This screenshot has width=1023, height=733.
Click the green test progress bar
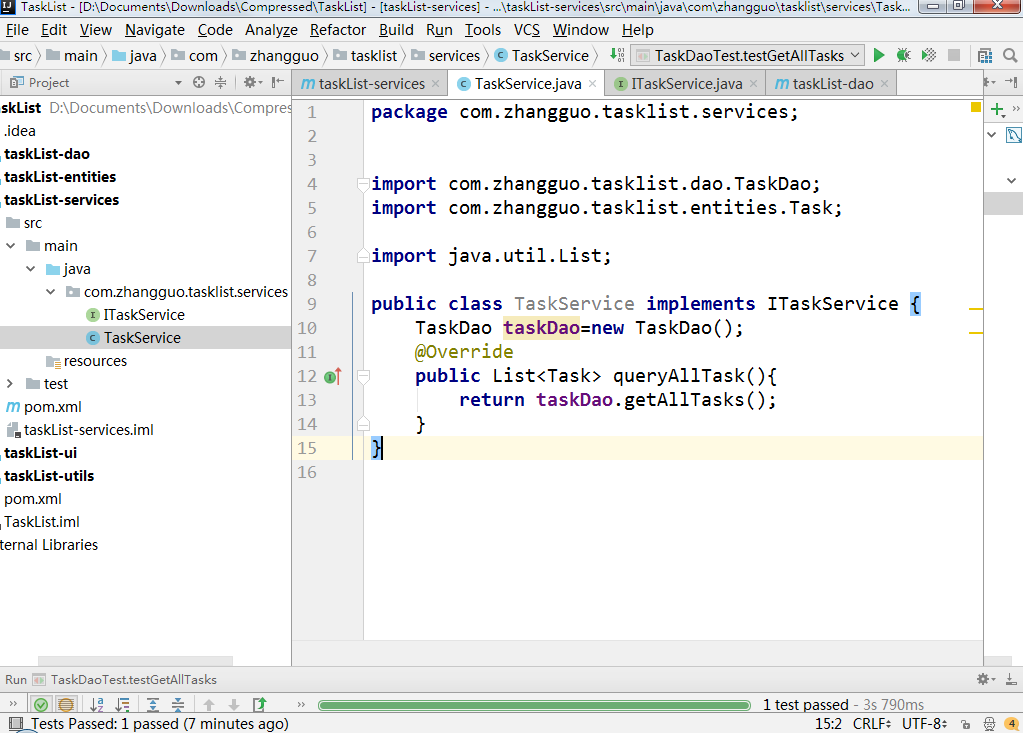coord(534,705)
